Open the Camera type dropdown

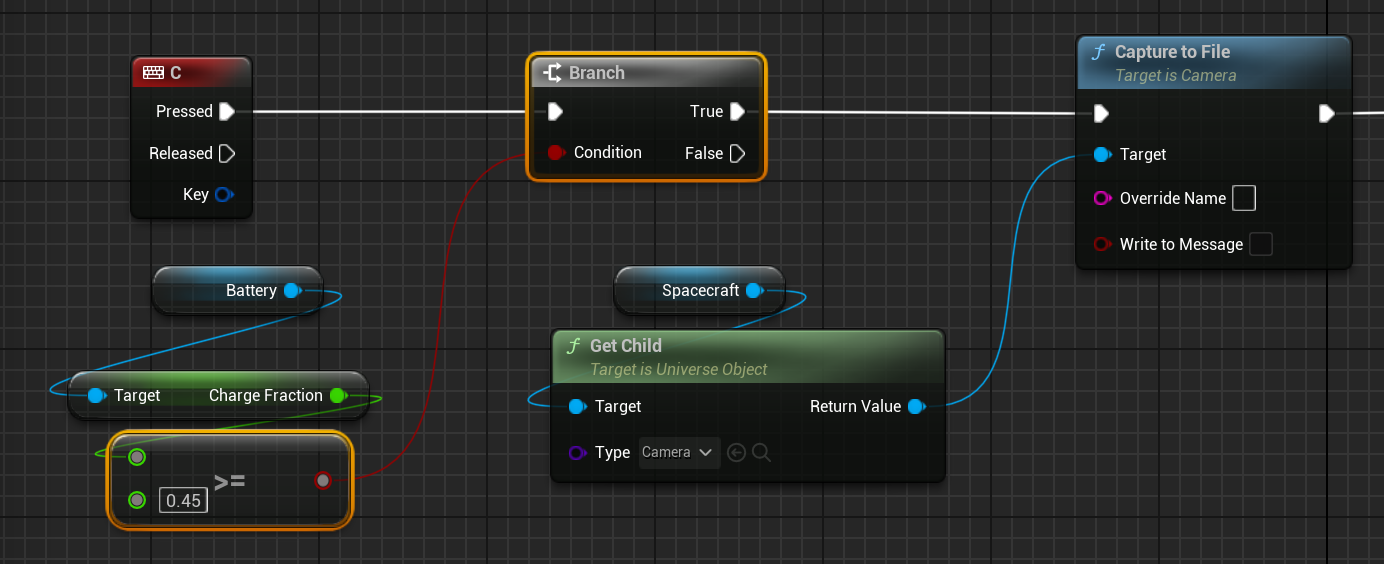pos(679,453)
